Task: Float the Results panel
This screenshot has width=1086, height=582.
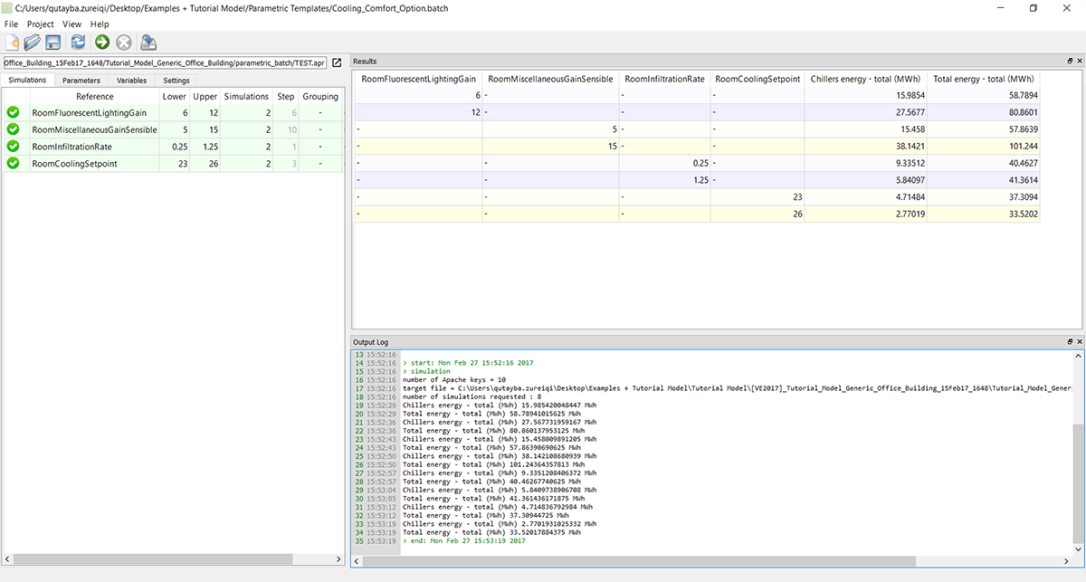Action: tap(1069, 61)
